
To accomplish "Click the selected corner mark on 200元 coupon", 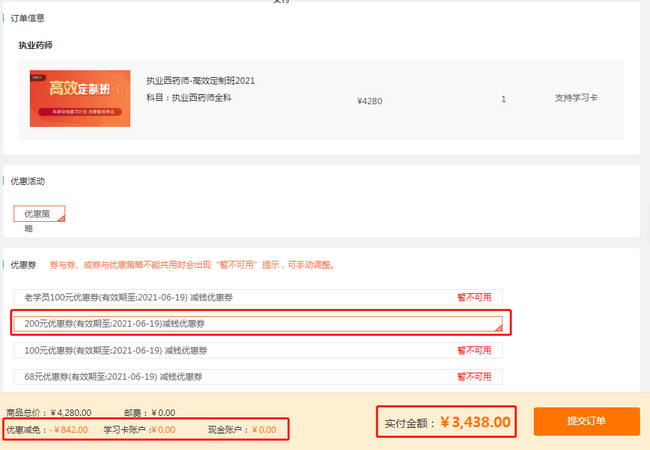I will click(497, 327).
